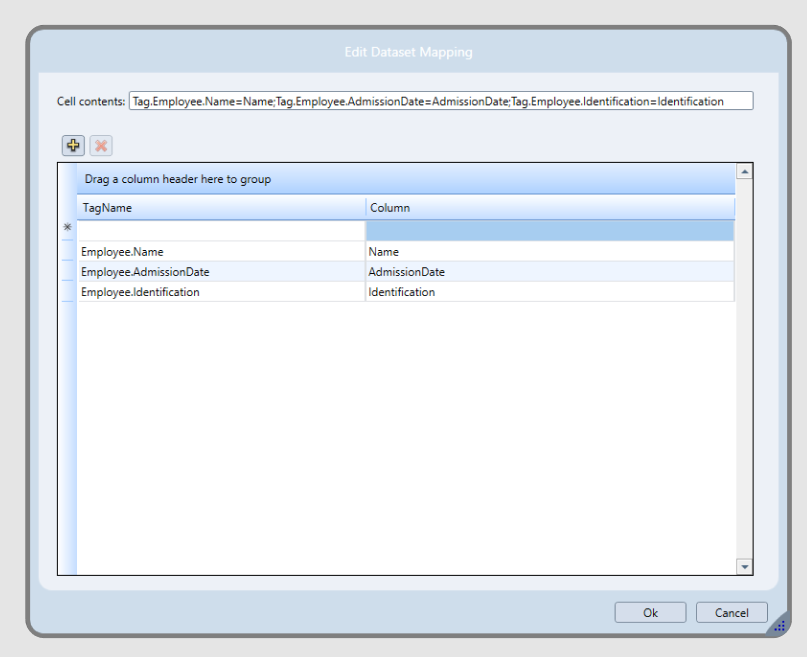
Task: Click the new row asterisk indicator
Action: 67,228
